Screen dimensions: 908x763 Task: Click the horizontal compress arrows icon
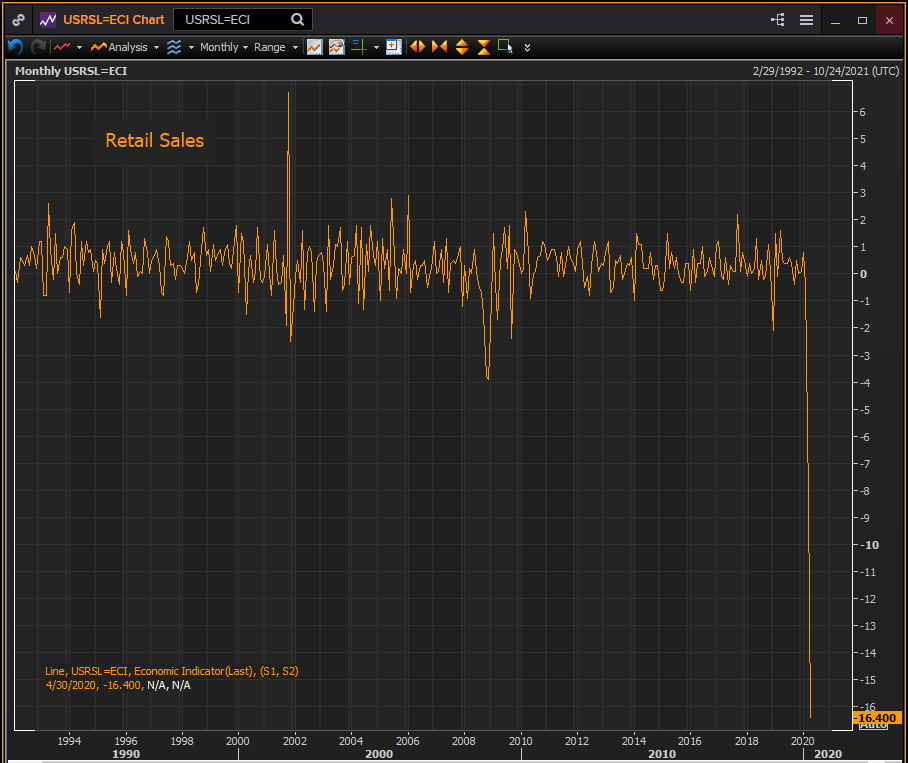pyautogui.click(x=439, y=47)
